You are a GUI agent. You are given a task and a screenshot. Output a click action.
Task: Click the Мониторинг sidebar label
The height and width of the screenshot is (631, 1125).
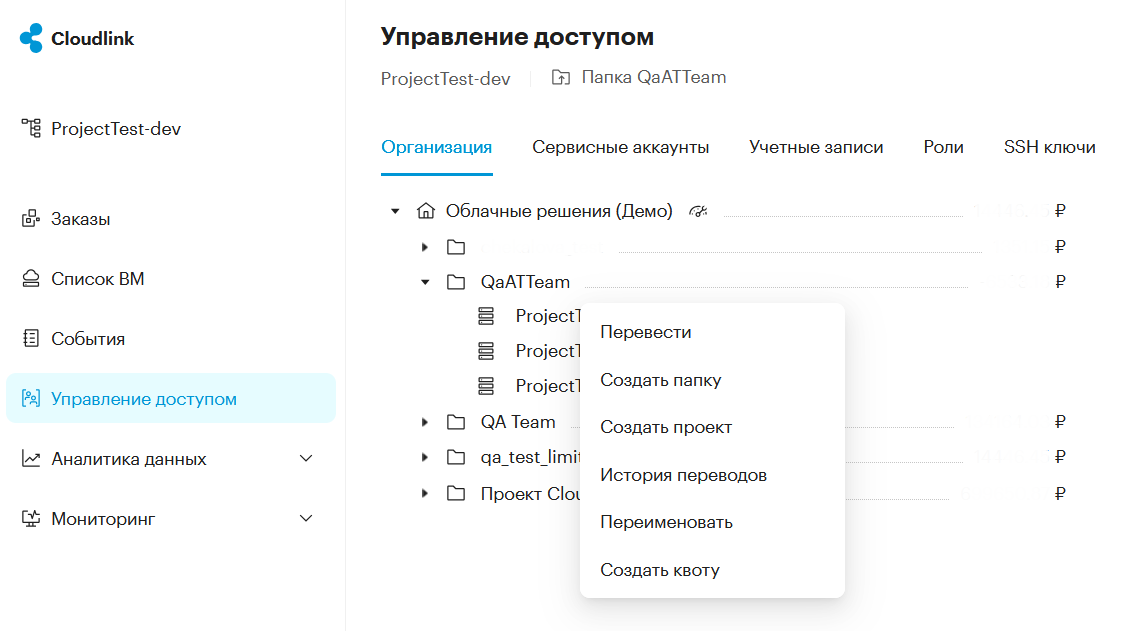pyautogui.click(x=103, y=519)
